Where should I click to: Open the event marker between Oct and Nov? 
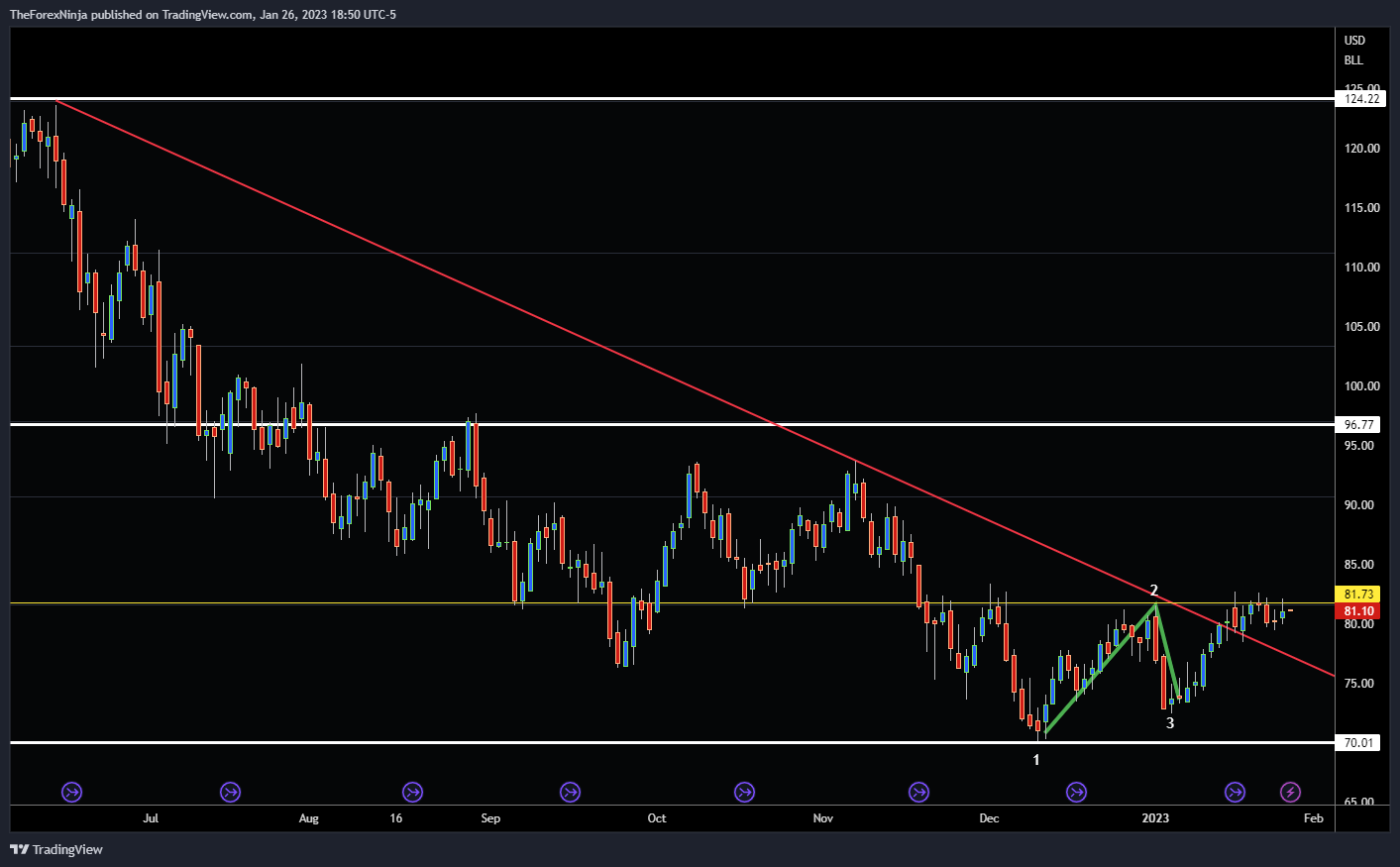tap(744, 792)
